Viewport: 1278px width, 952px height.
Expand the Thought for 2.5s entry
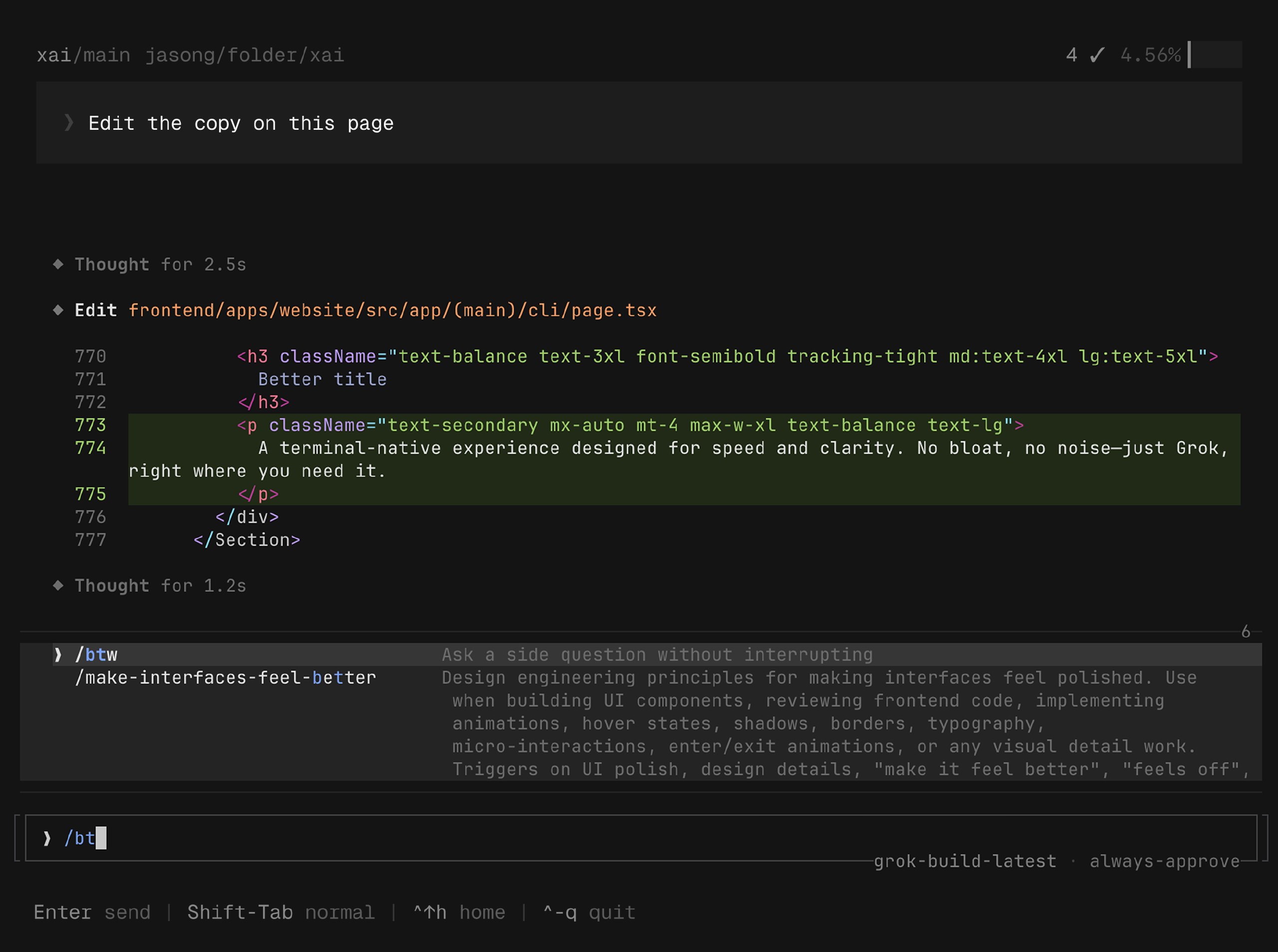[x=160, y=265]
